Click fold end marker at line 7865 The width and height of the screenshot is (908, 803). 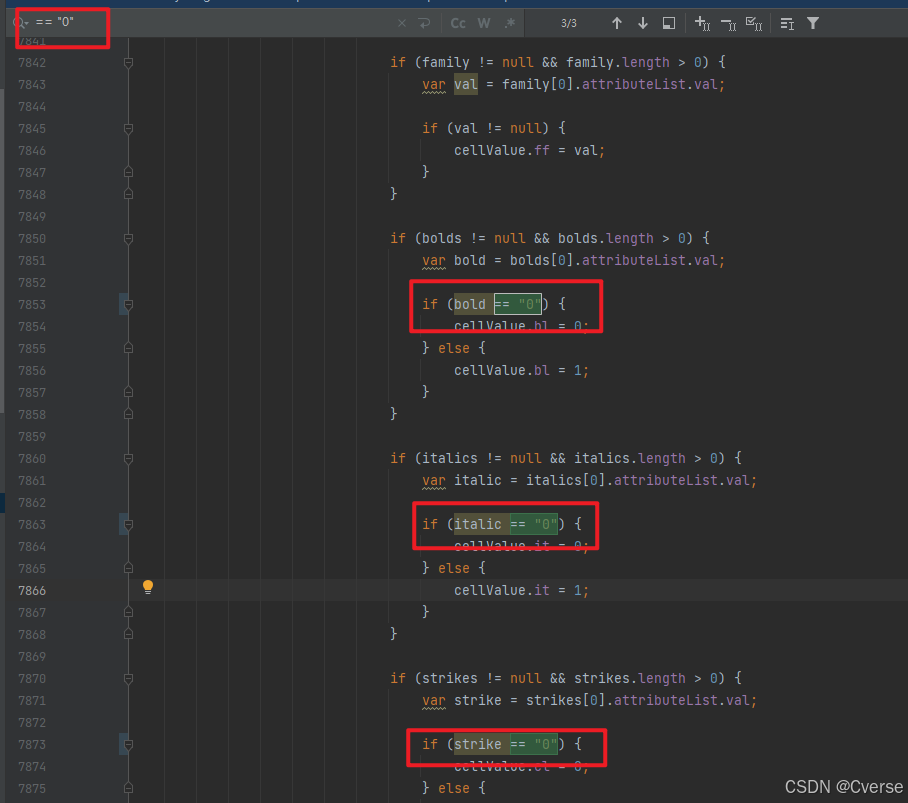click(x=129, y=568)
